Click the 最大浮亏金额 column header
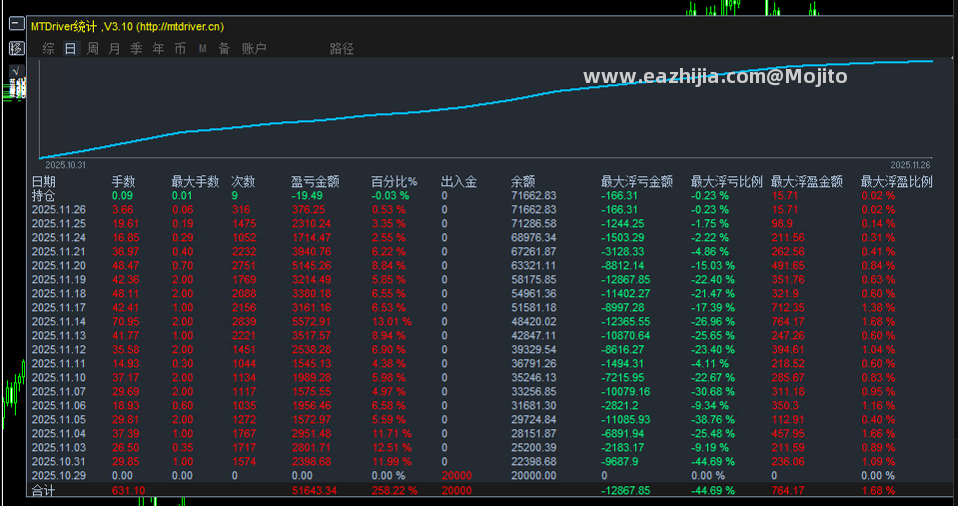958x506 pixels. [x=637, y=182]
